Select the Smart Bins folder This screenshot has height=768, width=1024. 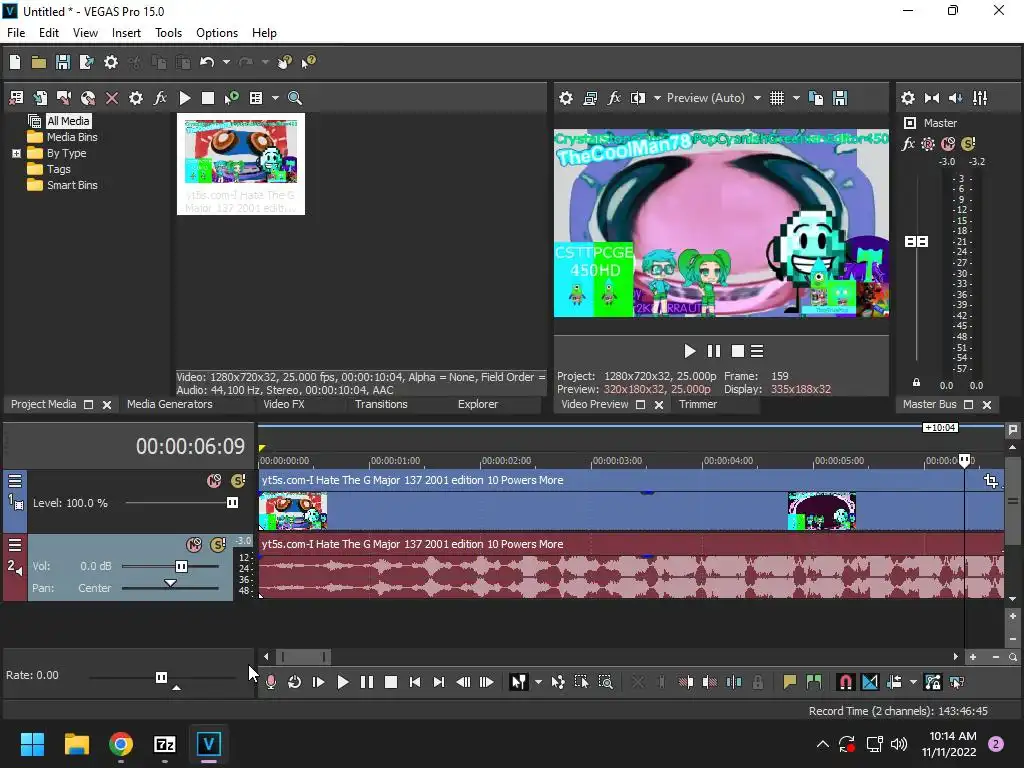(x=72, y=185)
